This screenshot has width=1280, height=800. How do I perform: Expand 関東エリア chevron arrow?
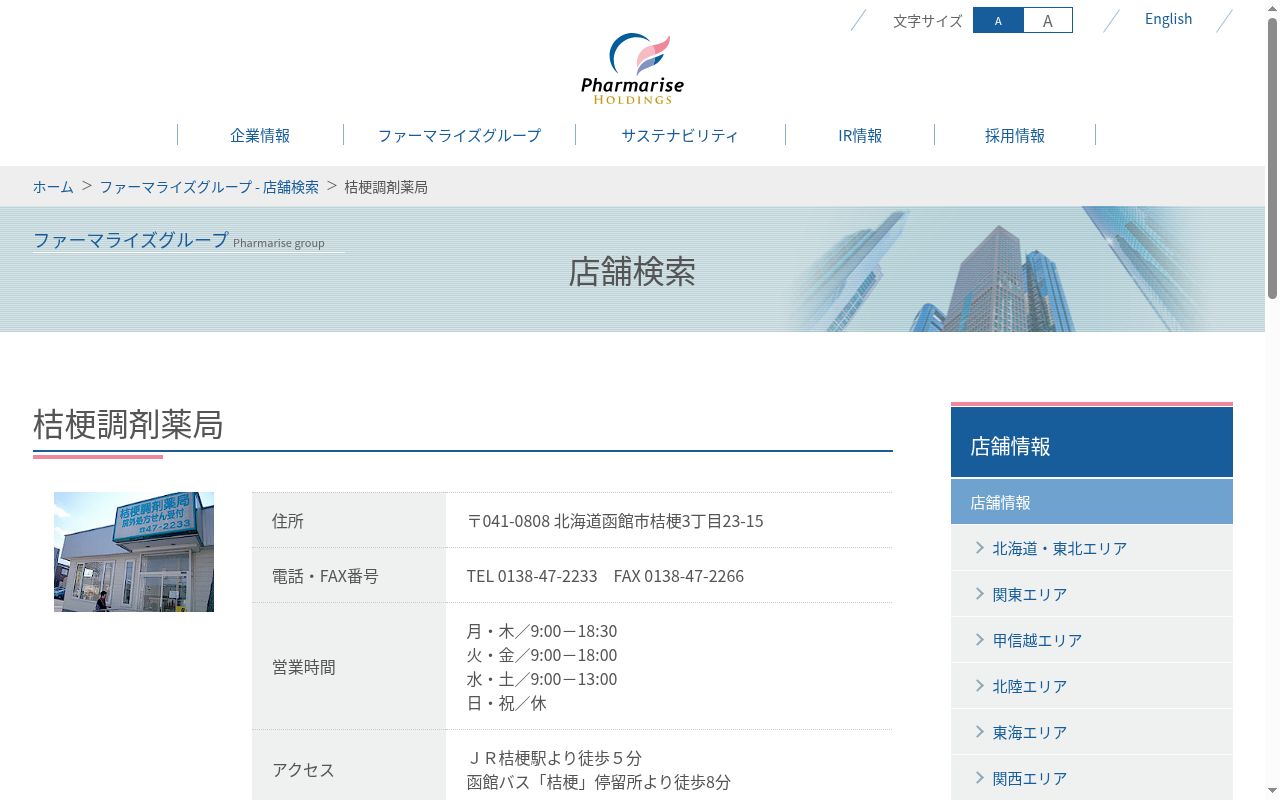tap(980, 593)
